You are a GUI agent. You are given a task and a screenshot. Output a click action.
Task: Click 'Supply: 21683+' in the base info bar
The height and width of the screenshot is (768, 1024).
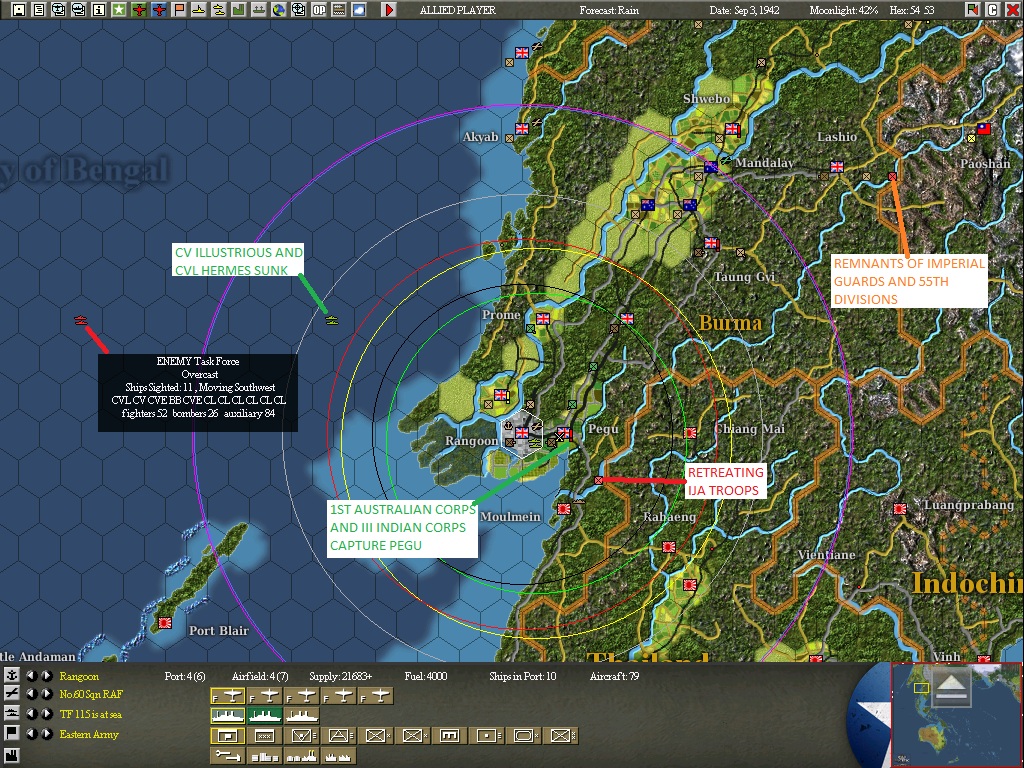[341, 676]
